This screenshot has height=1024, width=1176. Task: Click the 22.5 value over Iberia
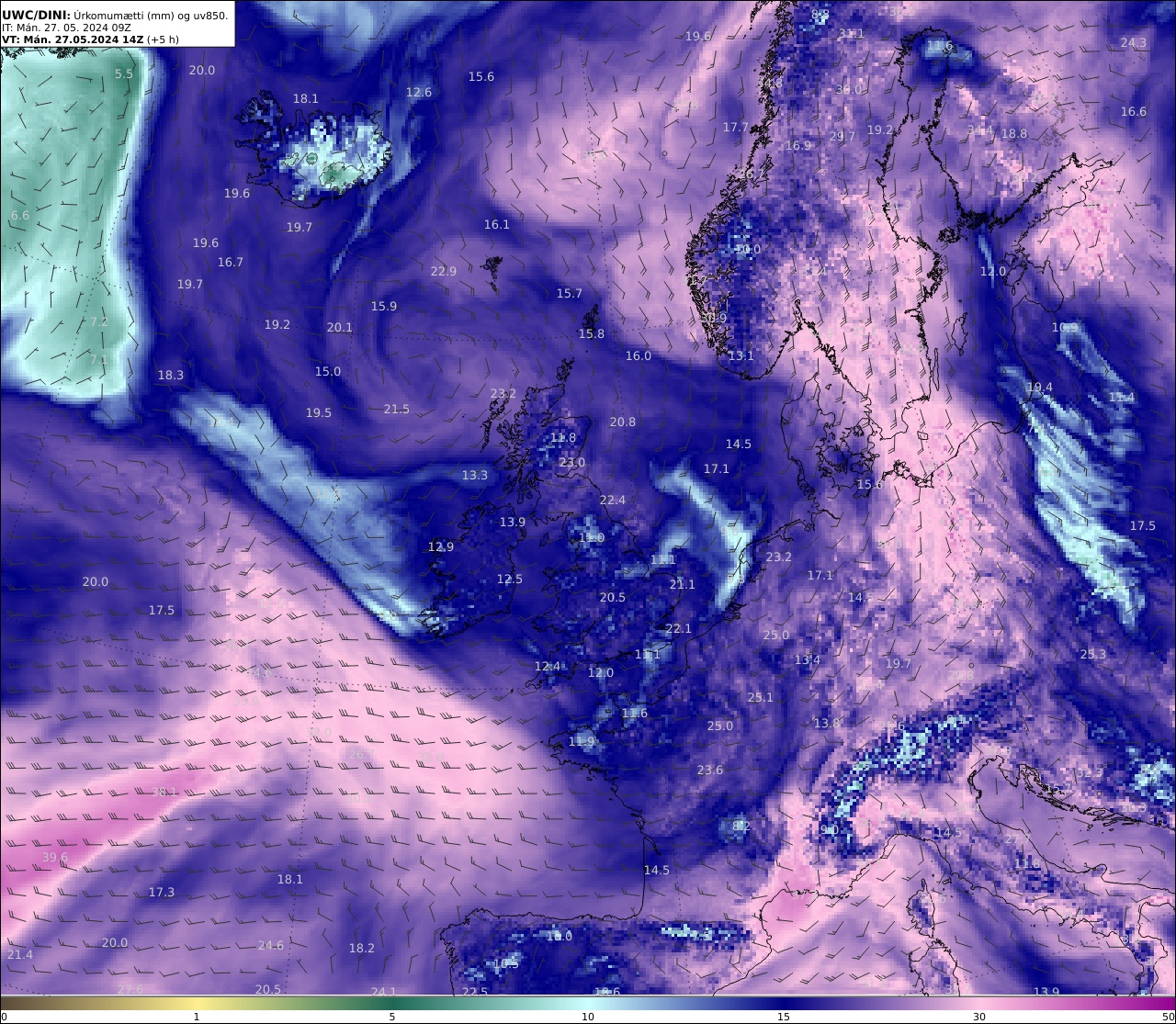coord(475,991)
